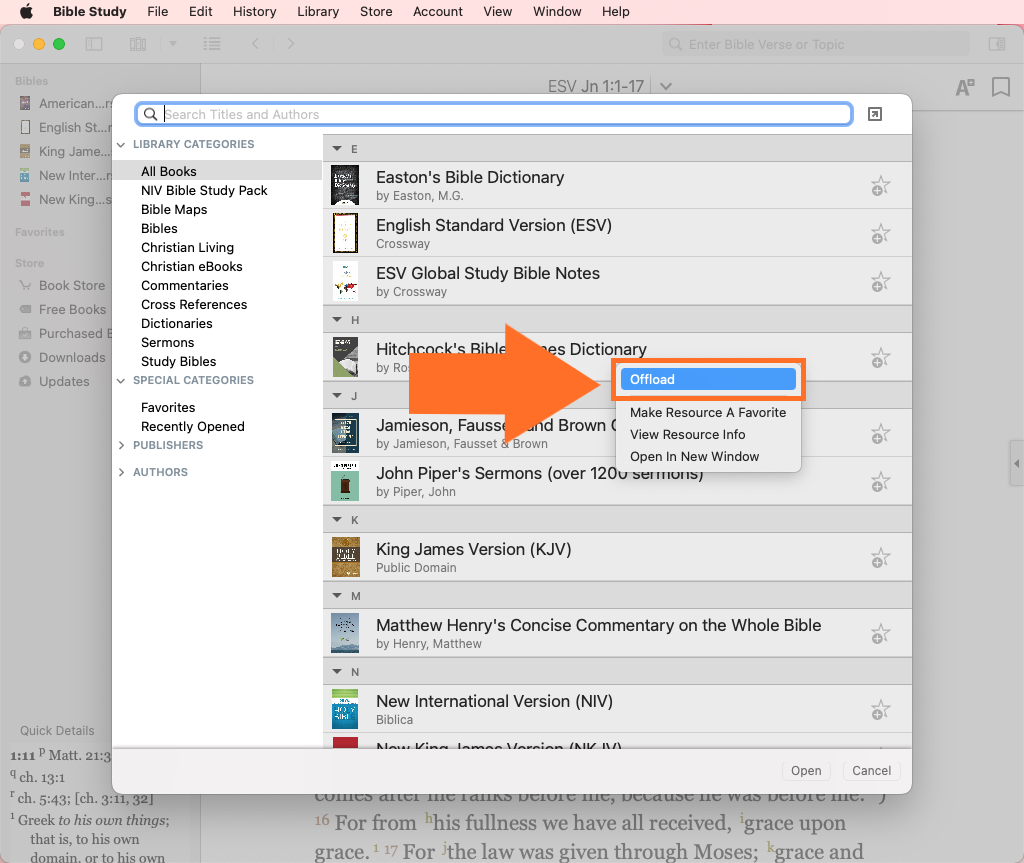
Task: Choose View Resource Info menu entry
Action: [x=687, y=435]
